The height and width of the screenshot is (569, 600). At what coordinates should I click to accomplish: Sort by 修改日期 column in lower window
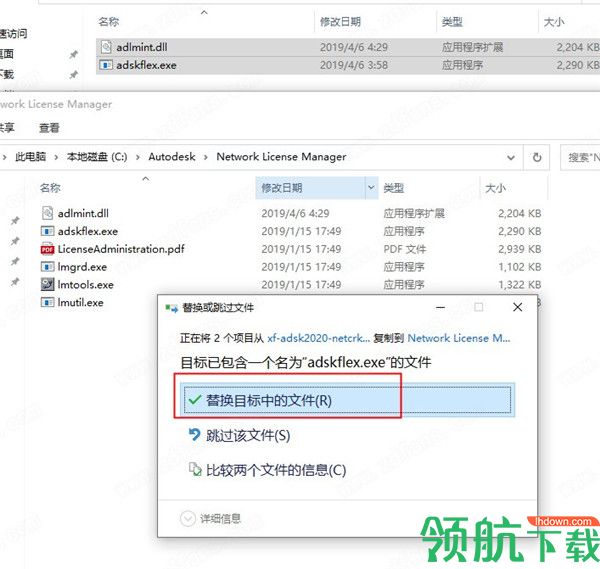click(282, 188)
